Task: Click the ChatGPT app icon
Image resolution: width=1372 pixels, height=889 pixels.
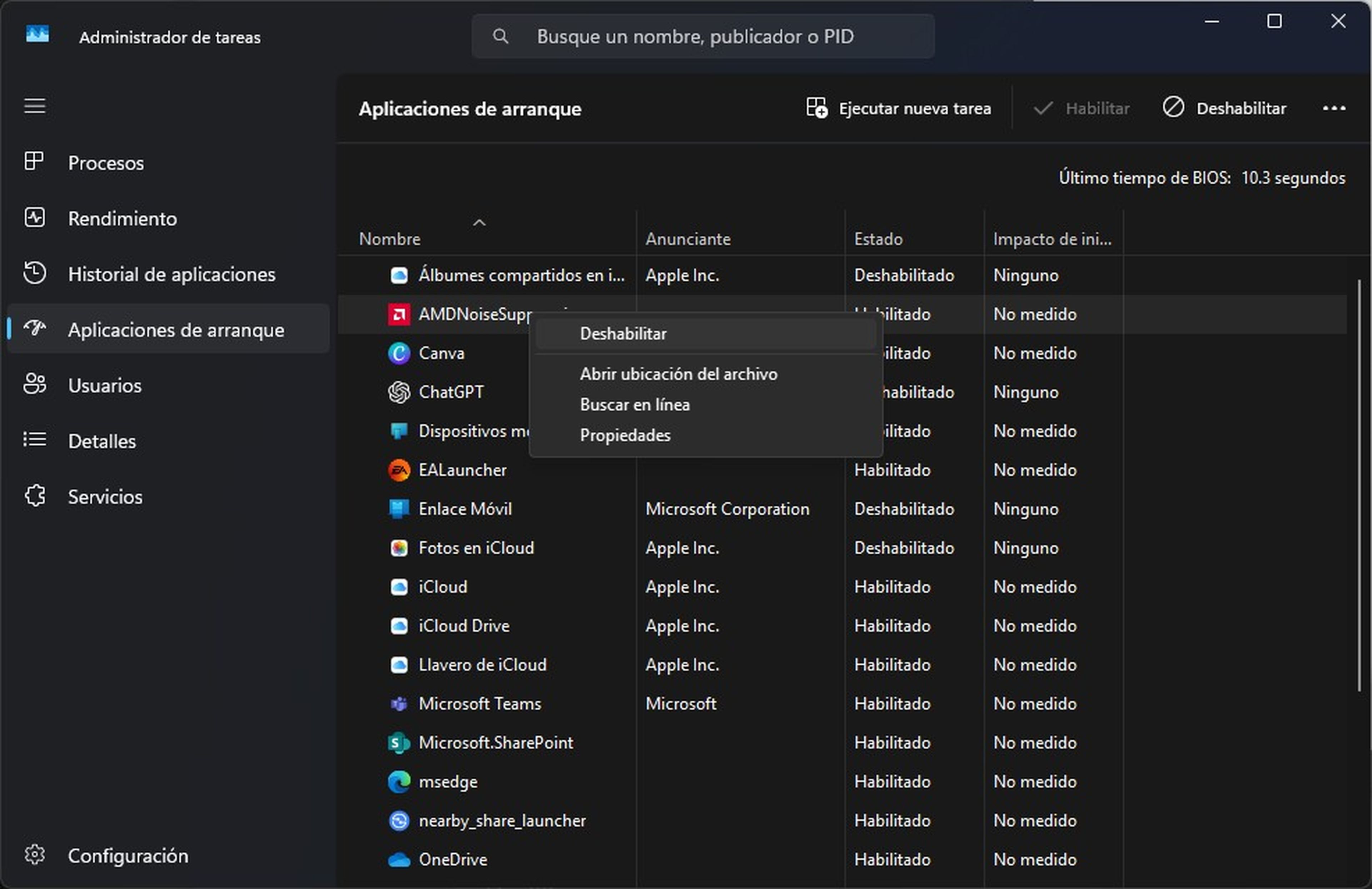Action: tap(399, 392)
